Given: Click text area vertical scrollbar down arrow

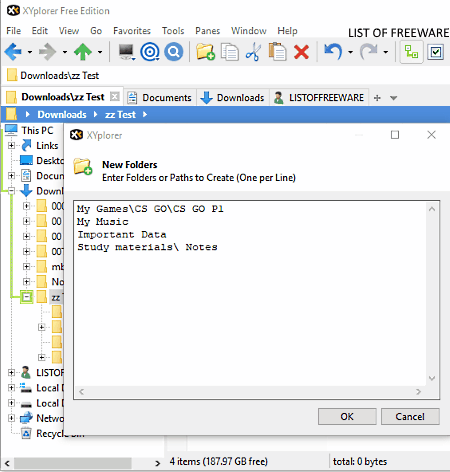Looking at the screenshot, I should [x=432, y=378].
